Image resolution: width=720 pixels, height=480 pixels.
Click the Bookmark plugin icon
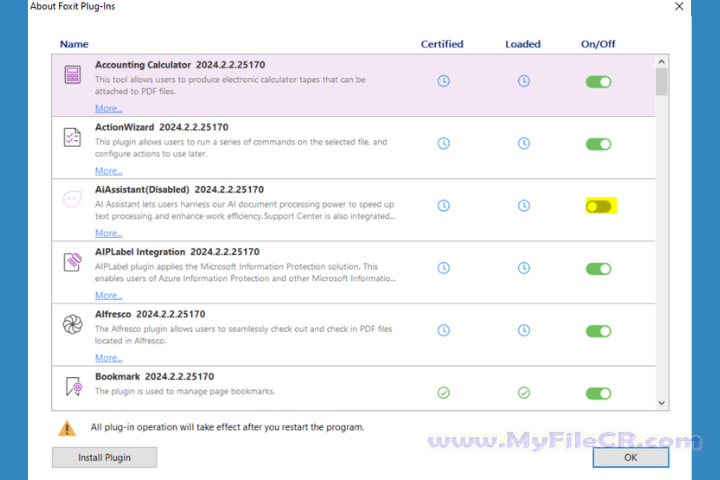(73, 387)
